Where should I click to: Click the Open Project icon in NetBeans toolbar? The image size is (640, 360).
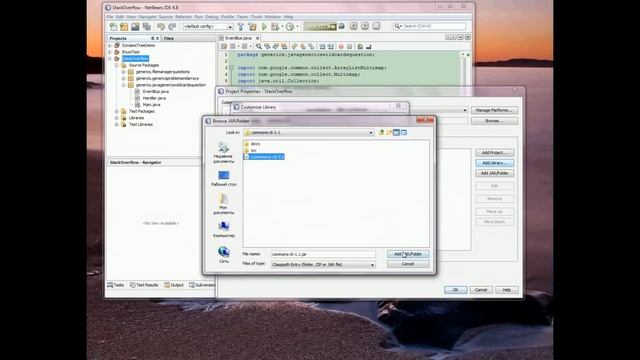135,27
